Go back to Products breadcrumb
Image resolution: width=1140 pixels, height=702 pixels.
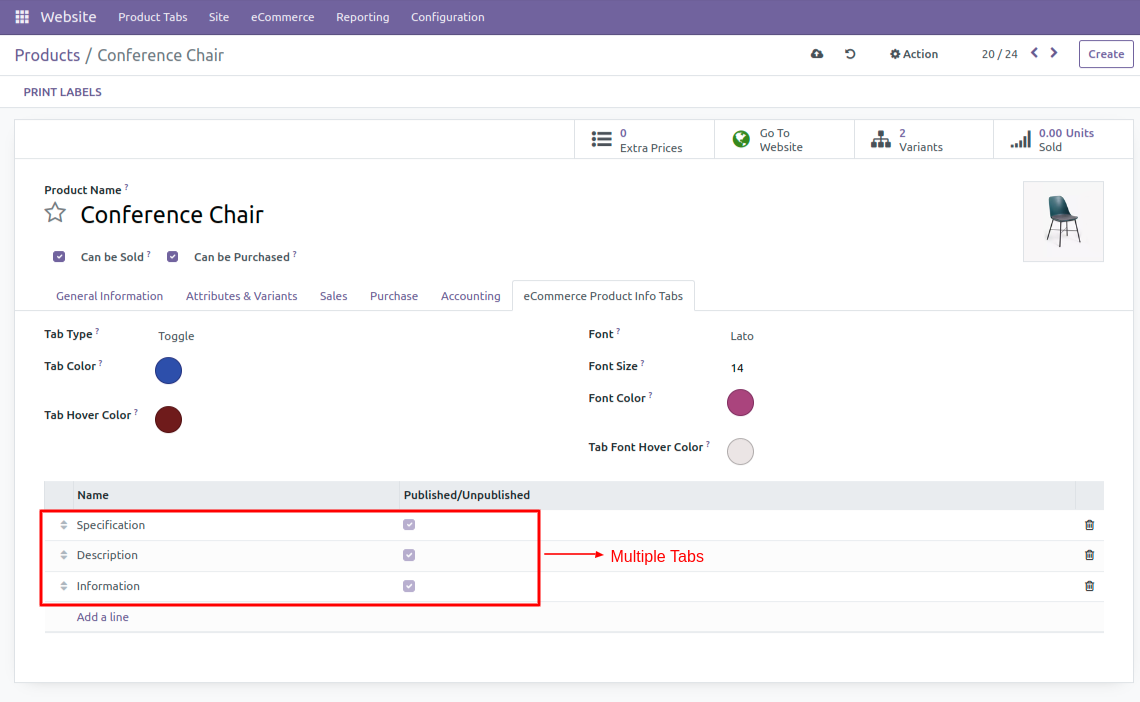coord(47,55)
